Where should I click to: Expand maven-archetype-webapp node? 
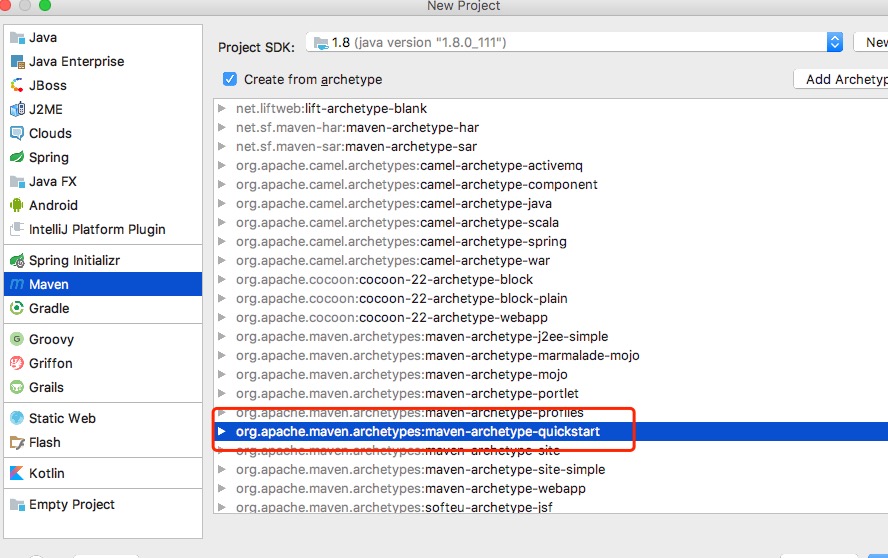pos(222,488)
